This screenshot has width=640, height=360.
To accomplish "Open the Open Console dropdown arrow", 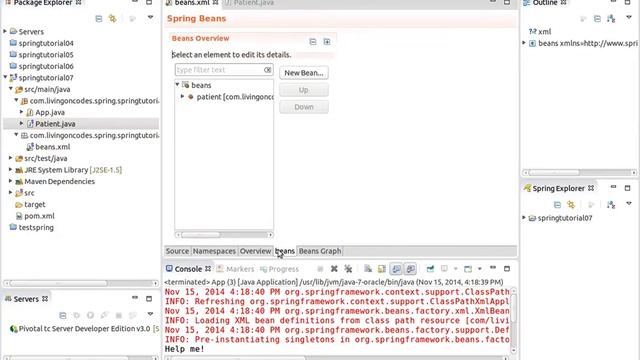I will click(480, 269).
